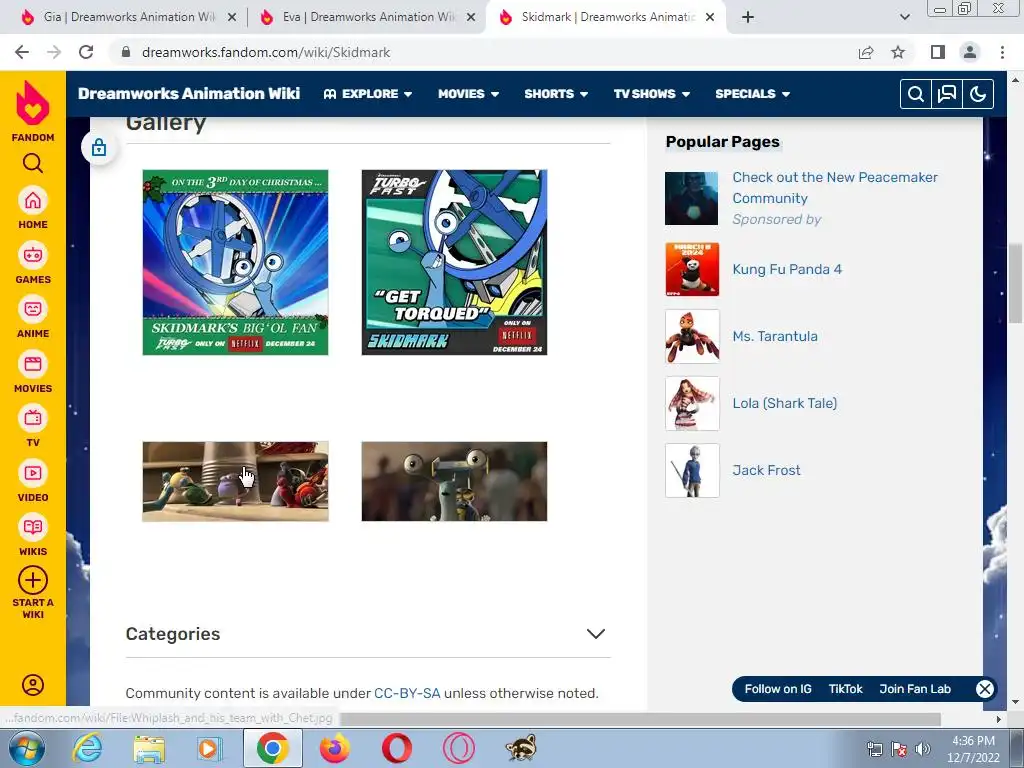This screenshot has width=1024, height=768.
Task: Open the Video sidebar icon
Action: point(33,473)
